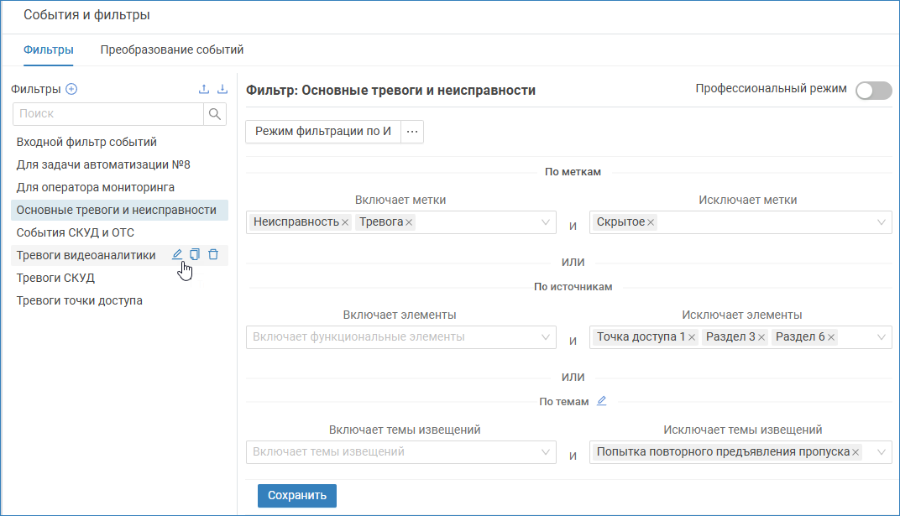Delete the Тревоги видеоаналитики filter
Screen dimensions: 900x516
[213, 254]
